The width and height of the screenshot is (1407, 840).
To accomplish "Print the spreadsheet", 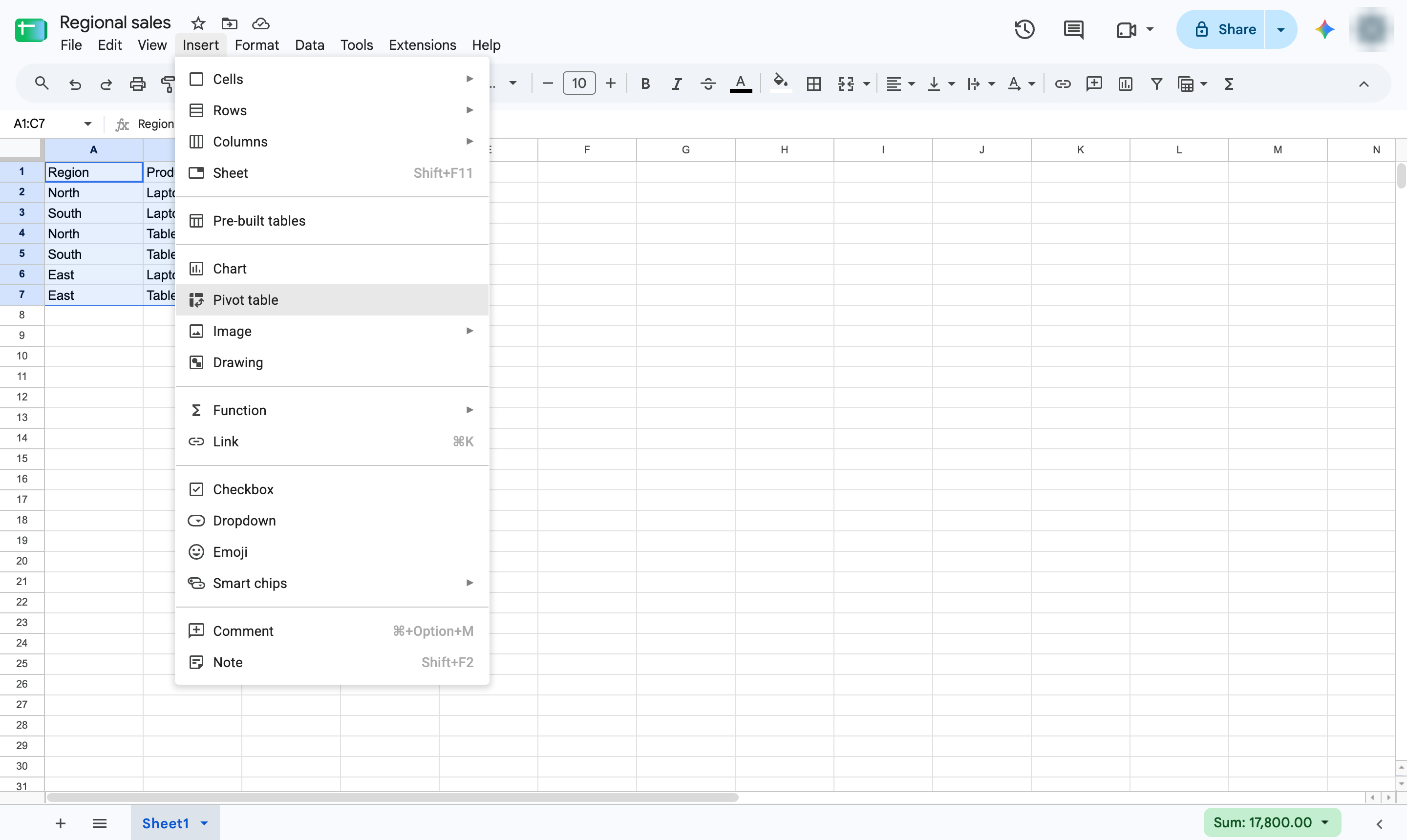I will click(138, 84).
